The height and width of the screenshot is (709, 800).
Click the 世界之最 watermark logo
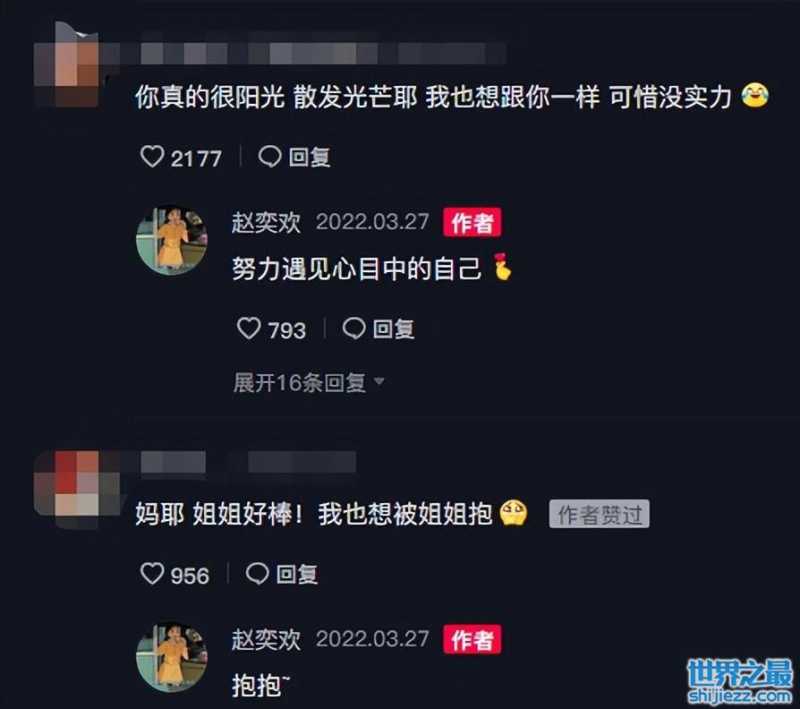coord(739,680)
